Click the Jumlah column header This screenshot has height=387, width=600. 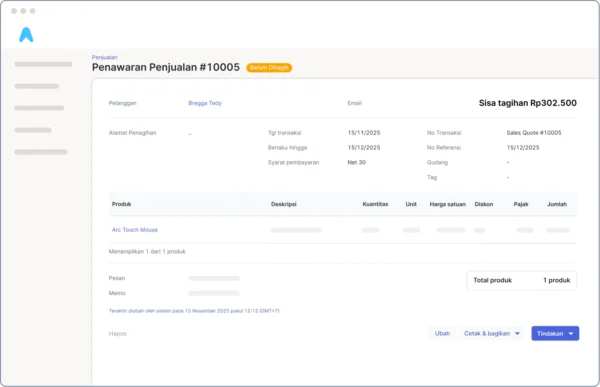557,204
